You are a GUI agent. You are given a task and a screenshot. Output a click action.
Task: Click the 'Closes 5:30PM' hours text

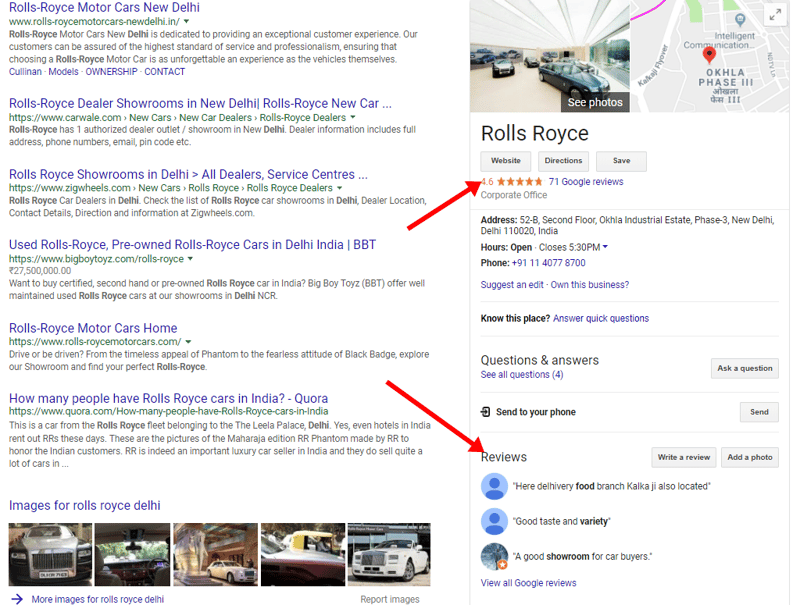coord(569,247)
